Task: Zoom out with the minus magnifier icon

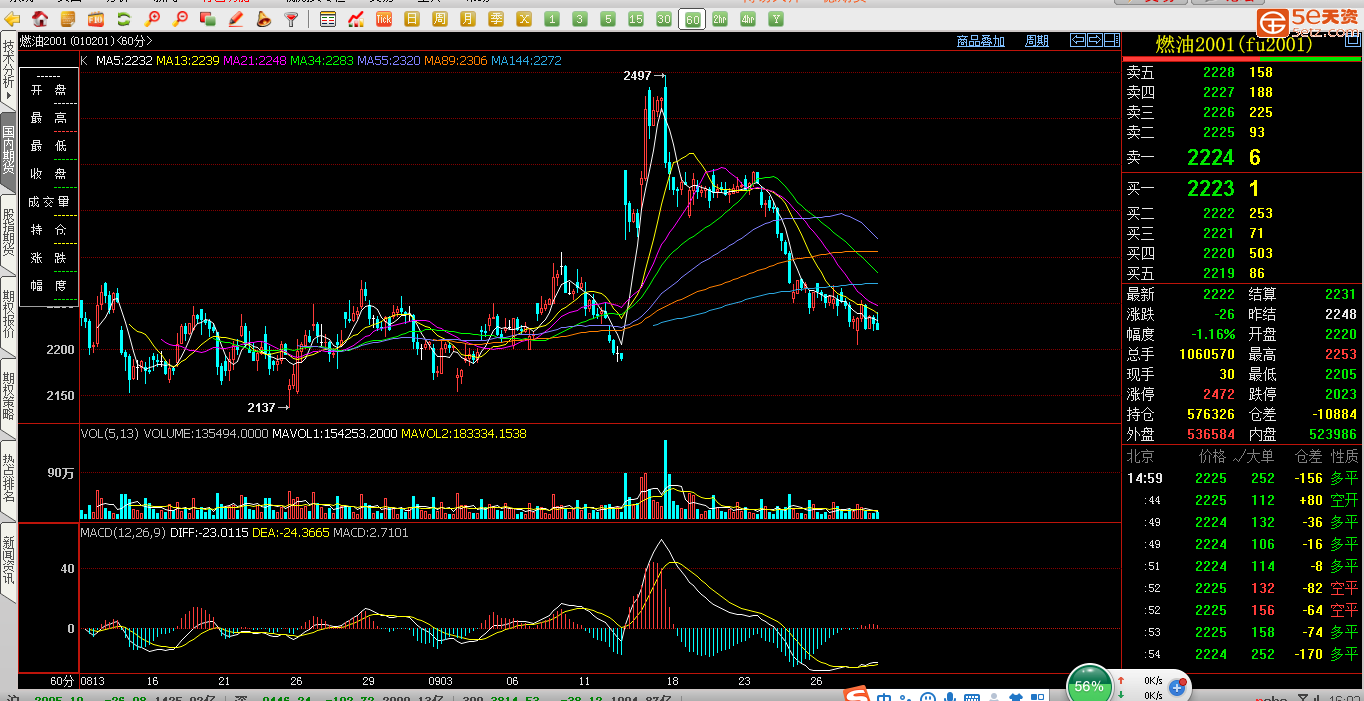Action: 180,19
